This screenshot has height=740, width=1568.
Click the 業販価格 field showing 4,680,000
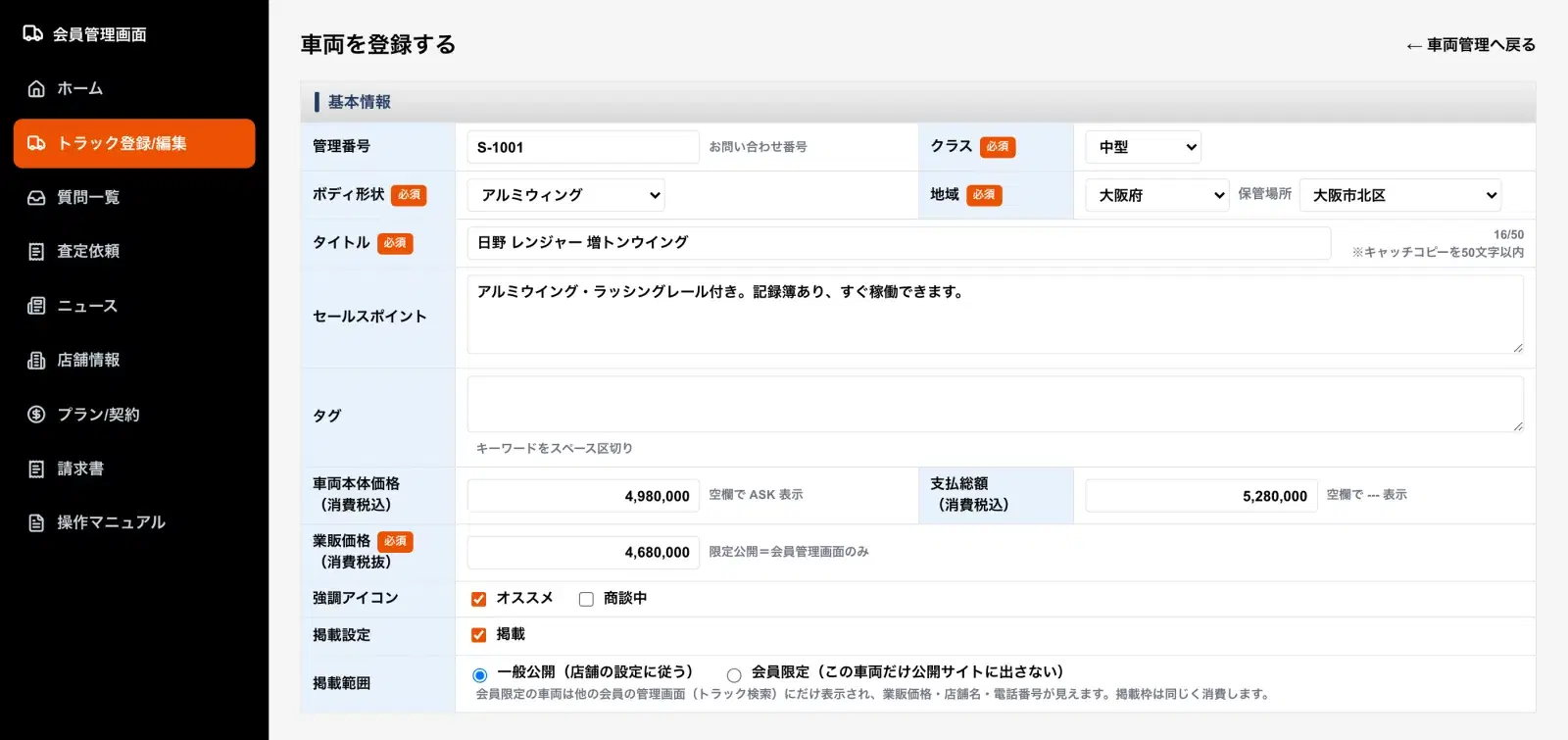(583, 553)
